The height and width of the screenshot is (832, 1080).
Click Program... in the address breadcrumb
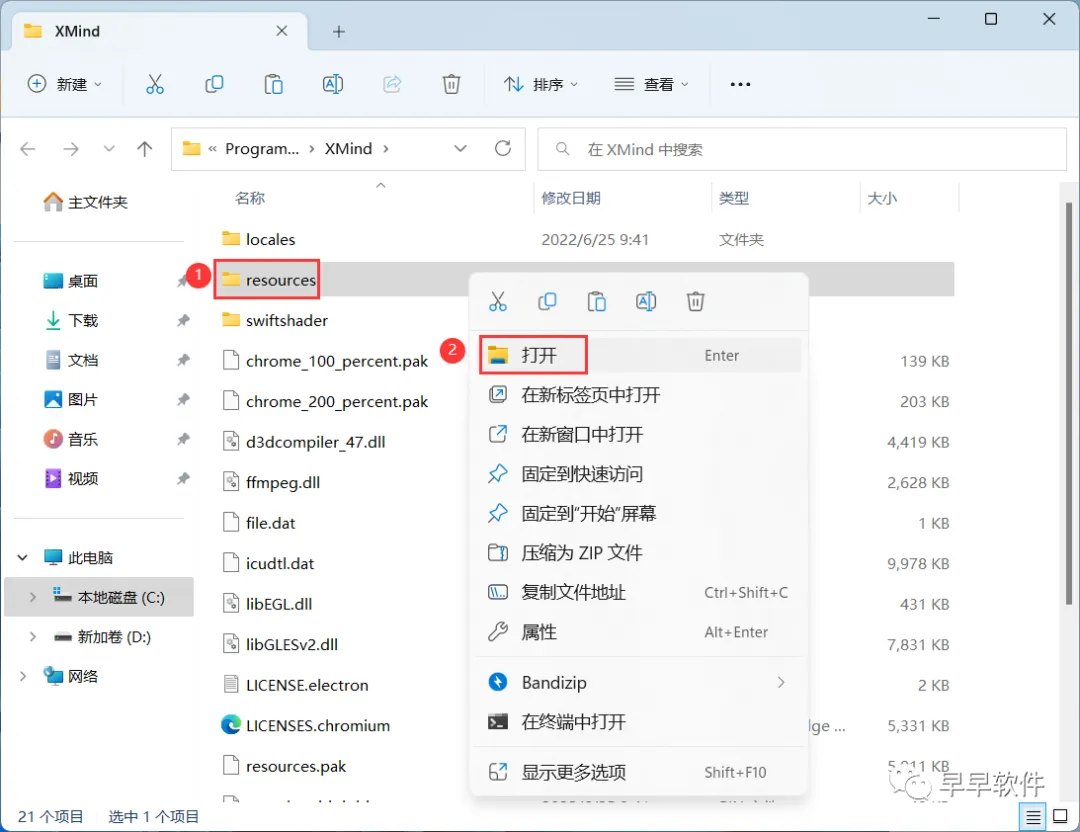click(262, 149)
